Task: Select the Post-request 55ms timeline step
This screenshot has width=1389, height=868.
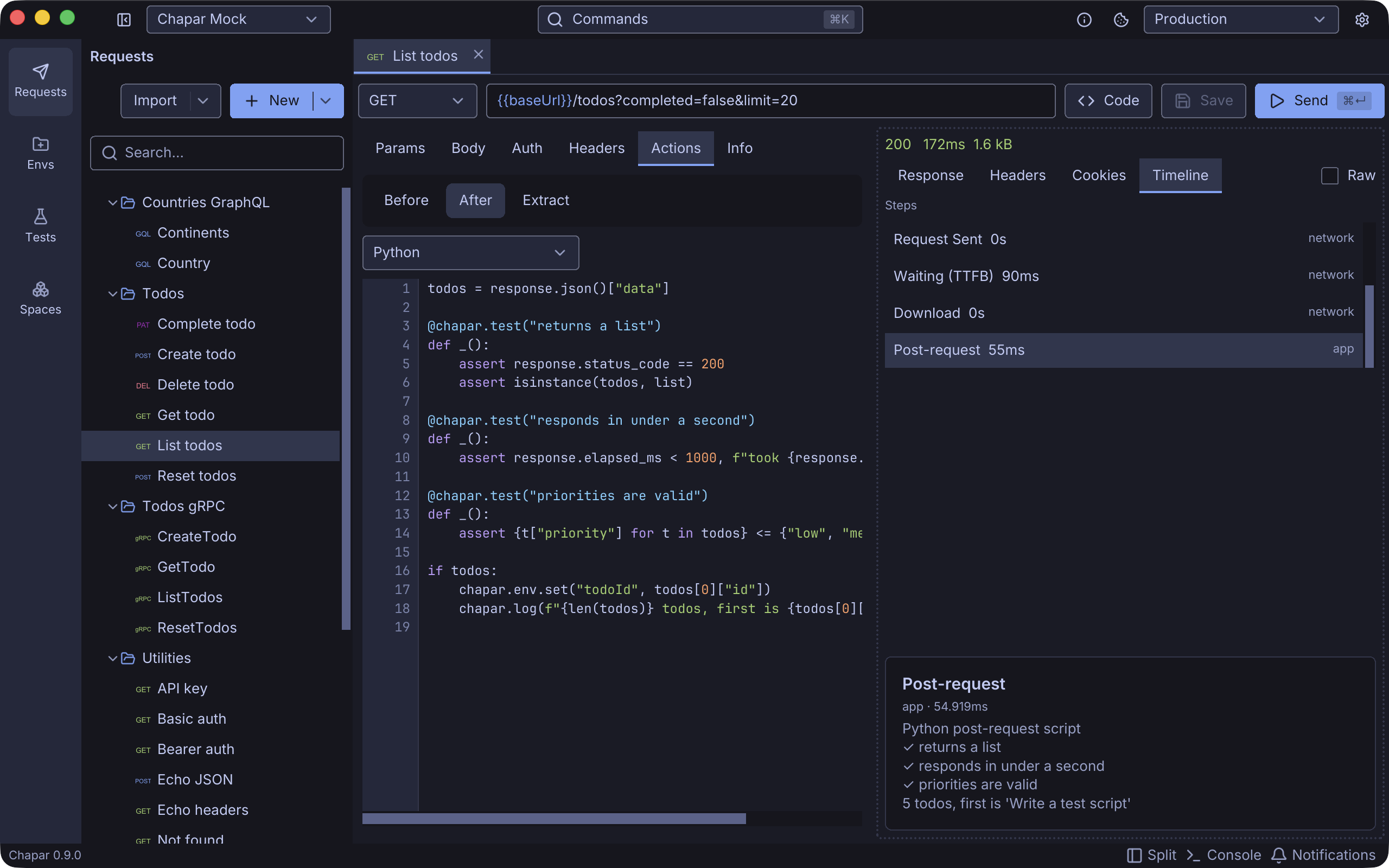Action: pos(1123,350)
